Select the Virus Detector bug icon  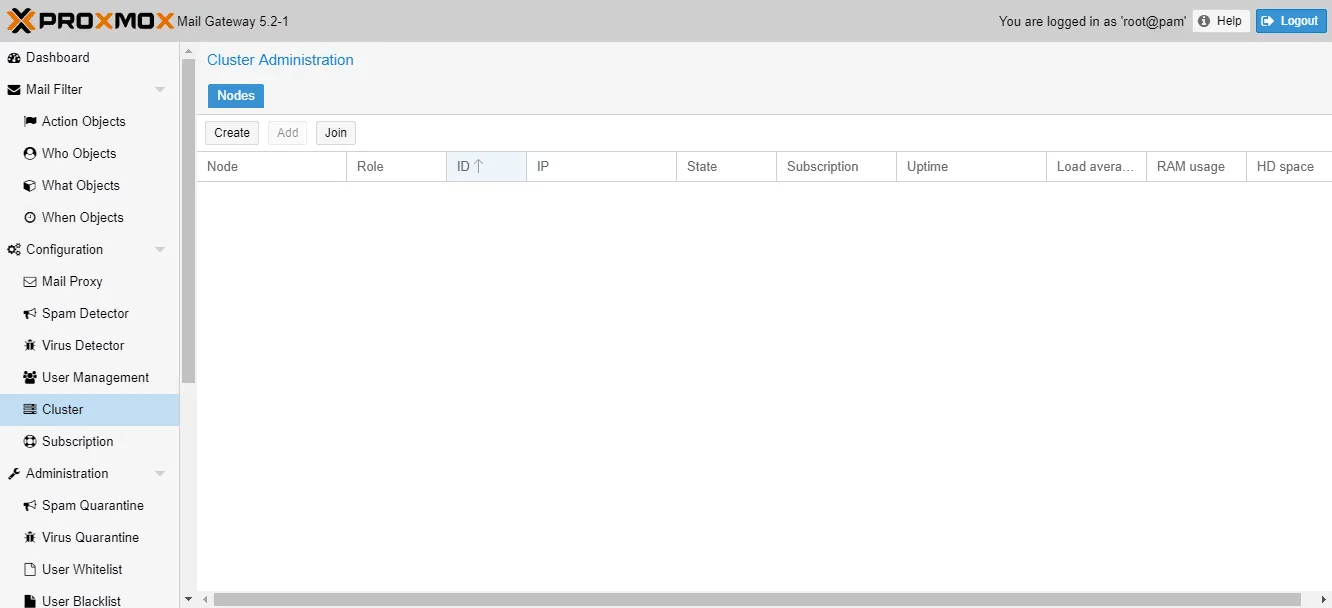pyautogui.click(x=29, y=345)
